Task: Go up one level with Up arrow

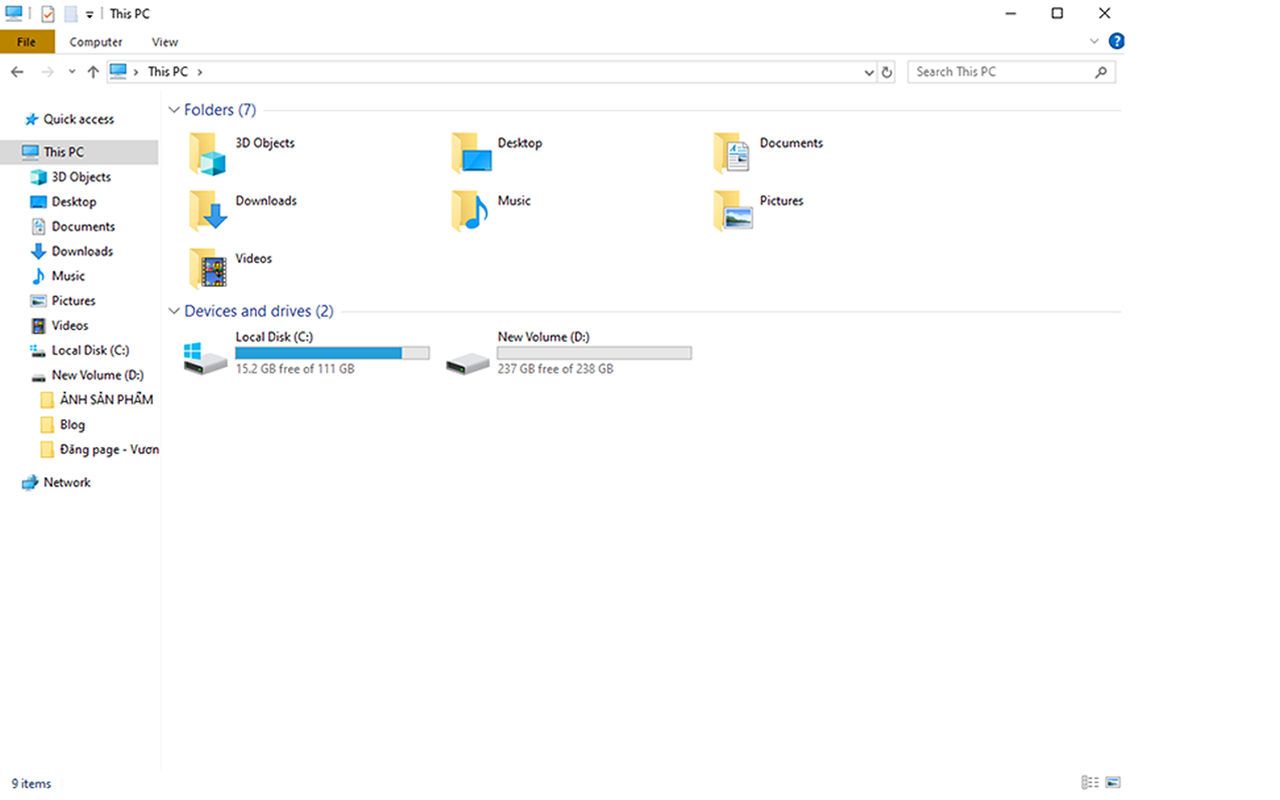Action: [93, 72]
